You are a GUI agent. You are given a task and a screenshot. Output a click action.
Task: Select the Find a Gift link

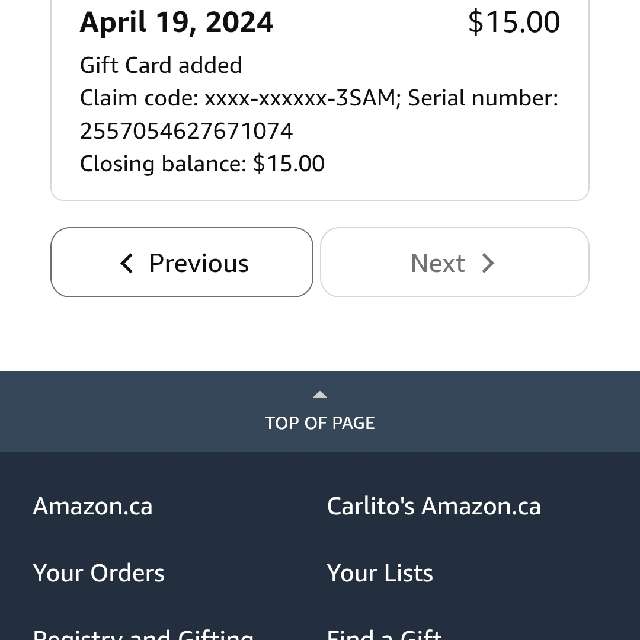pyautogui.click(x=384, y=634)
